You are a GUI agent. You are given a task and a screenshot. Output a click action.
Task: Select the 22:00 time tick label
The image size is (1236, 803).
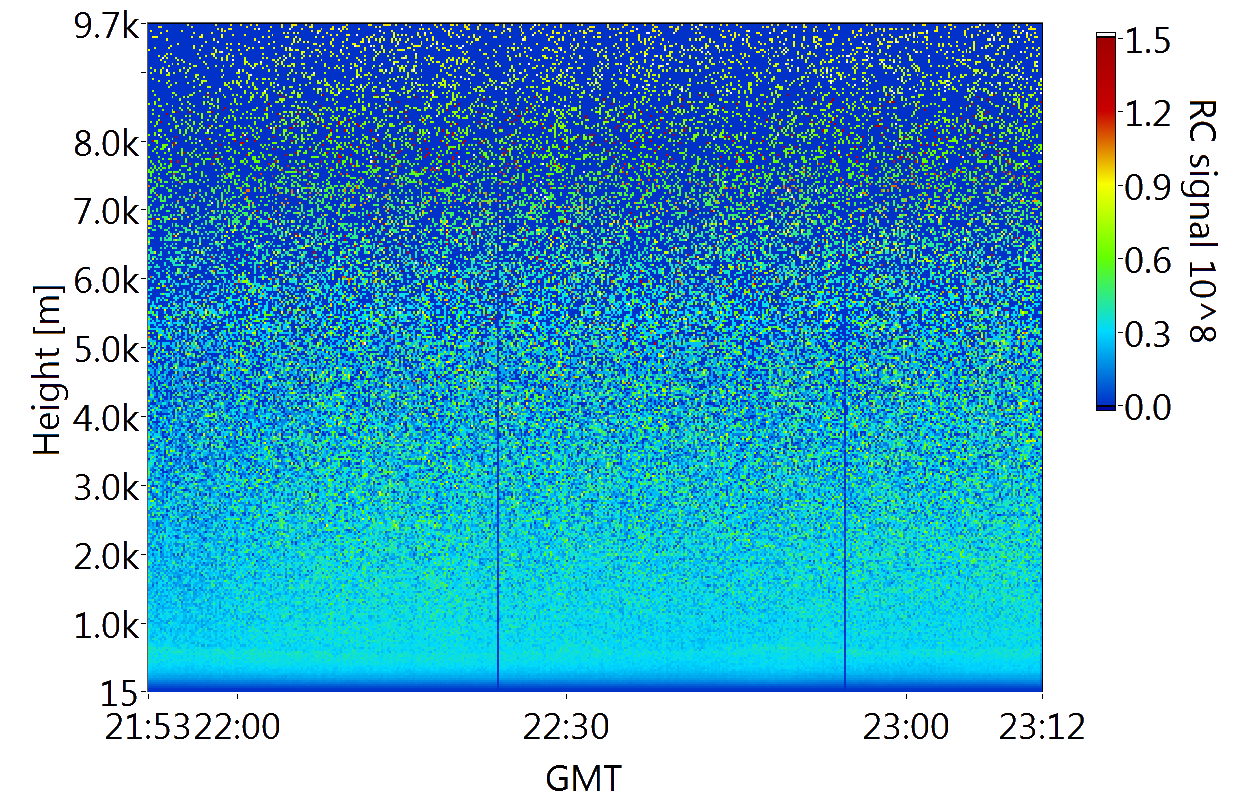pos(238,728)
